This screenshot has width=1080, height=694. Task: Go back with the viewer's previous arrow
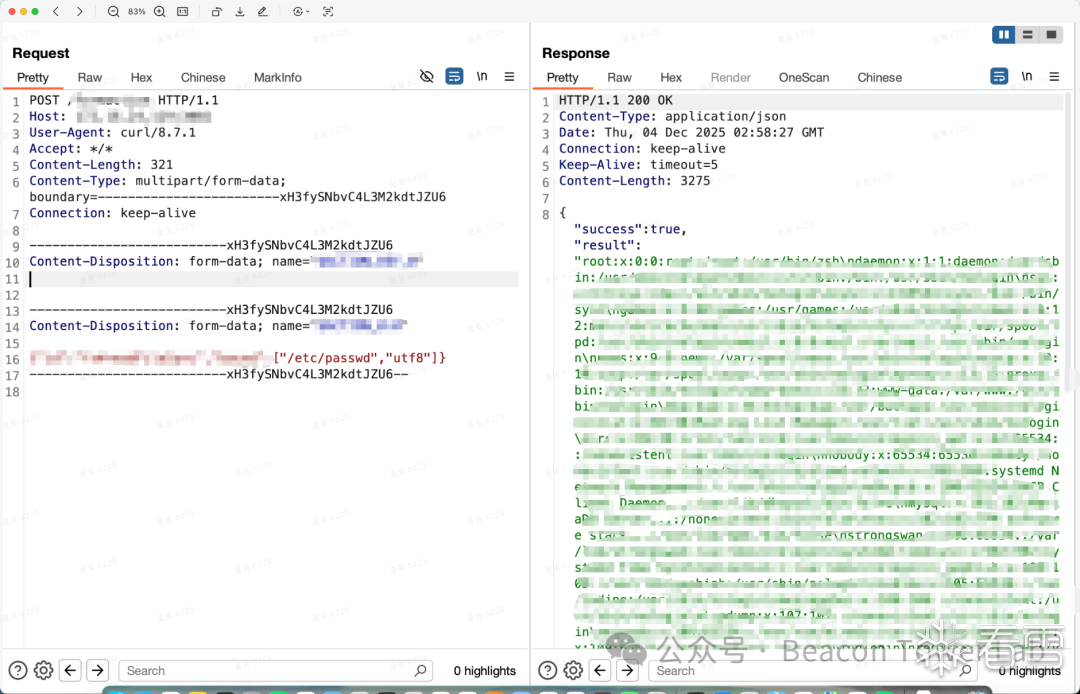pyautogui.click(x=56, y=12)
